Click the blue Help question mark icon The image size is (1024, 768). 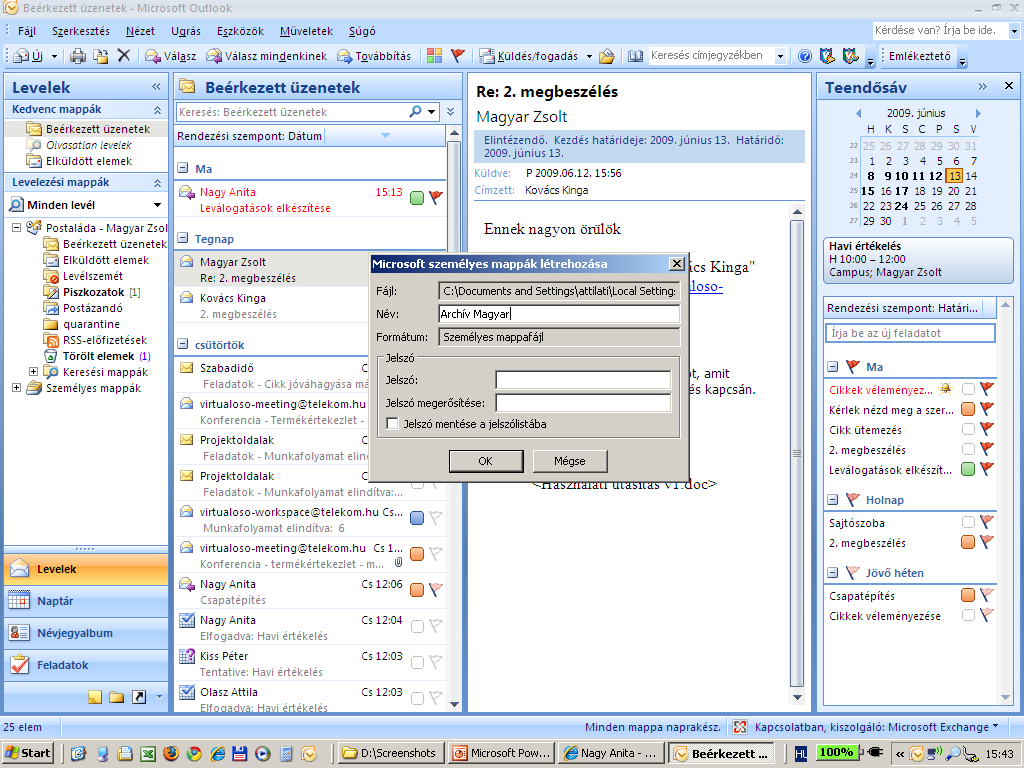[805, 56]
